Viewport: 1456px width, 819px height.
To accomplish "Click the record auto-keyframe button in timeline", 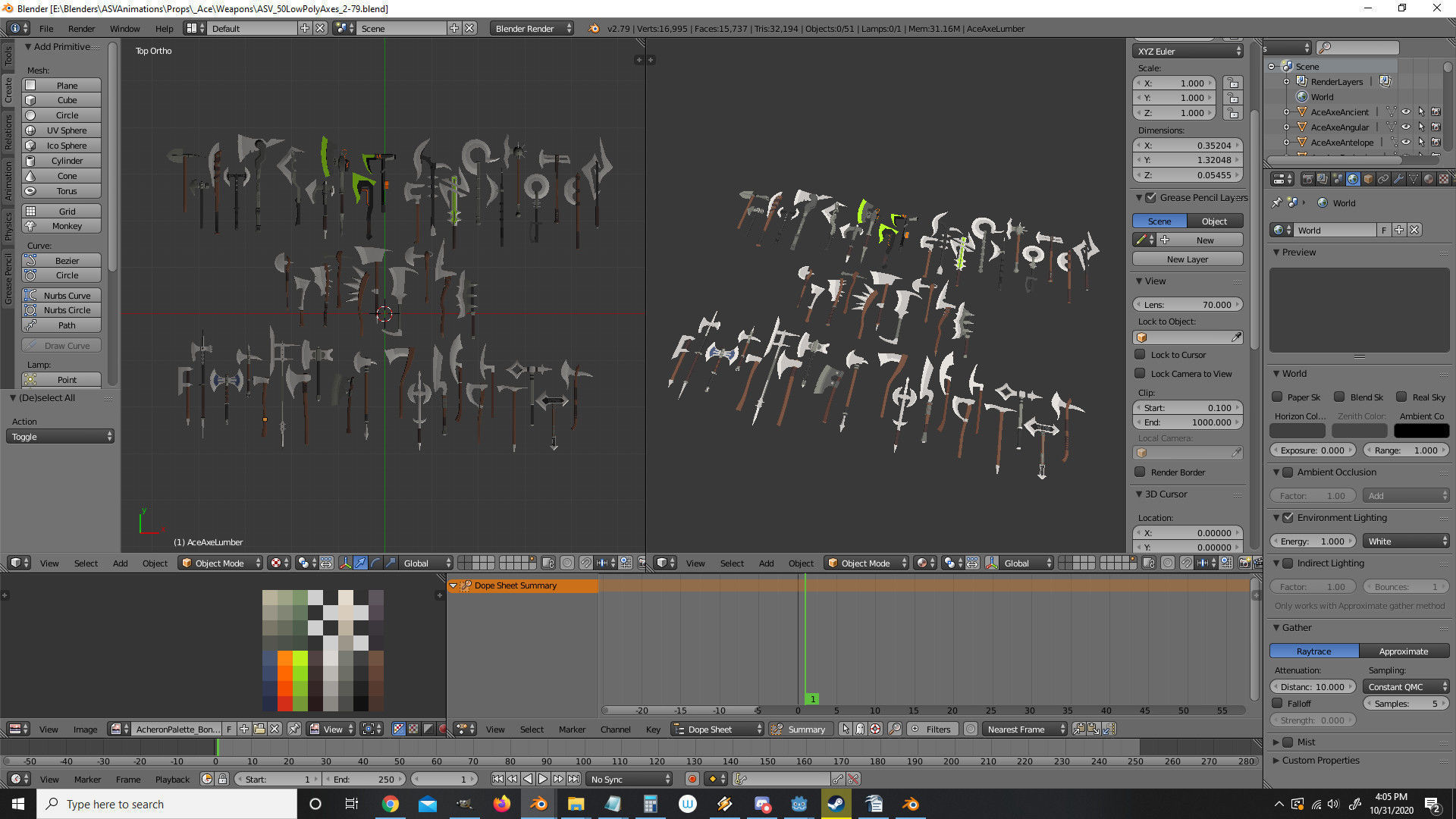I will (x=692, y=779).
